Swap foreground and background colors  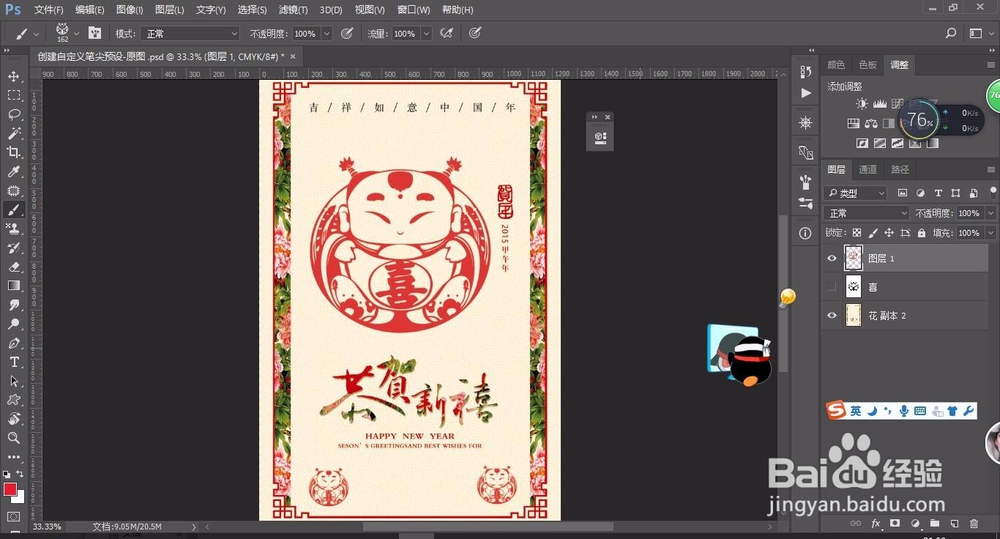20,474
